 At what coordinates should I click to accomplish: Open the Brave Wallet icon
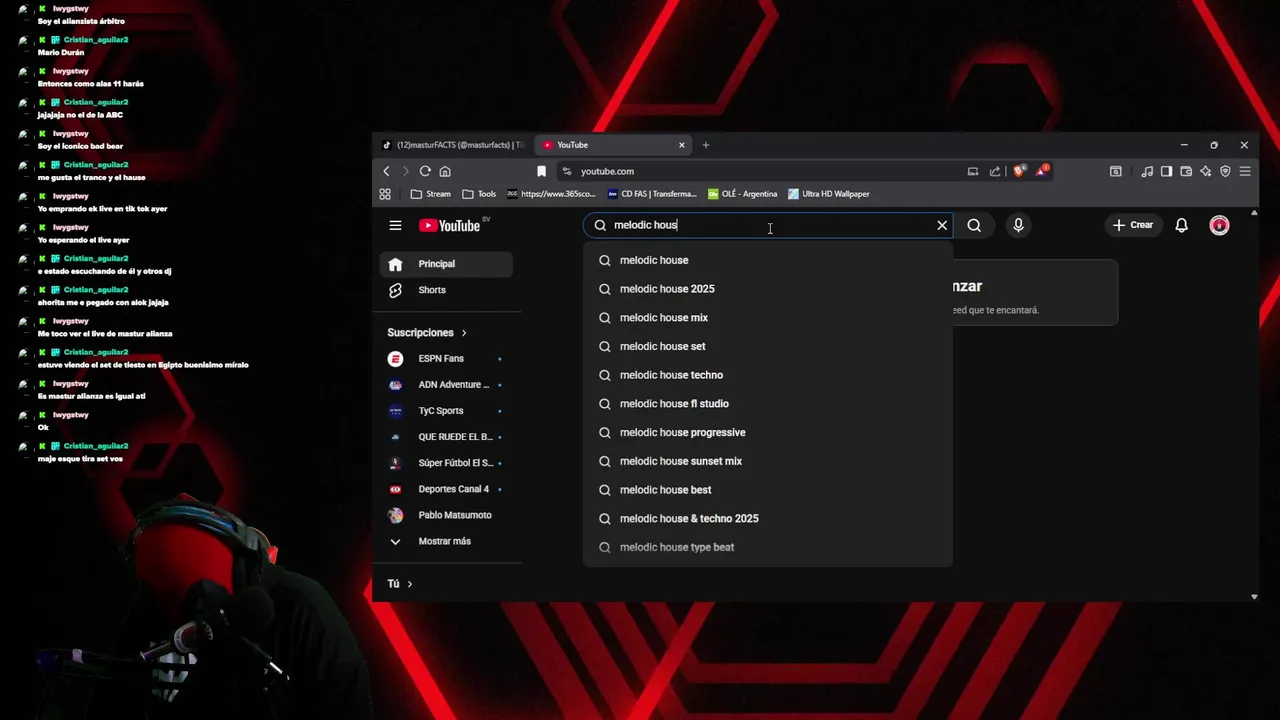click(1186, 171)
